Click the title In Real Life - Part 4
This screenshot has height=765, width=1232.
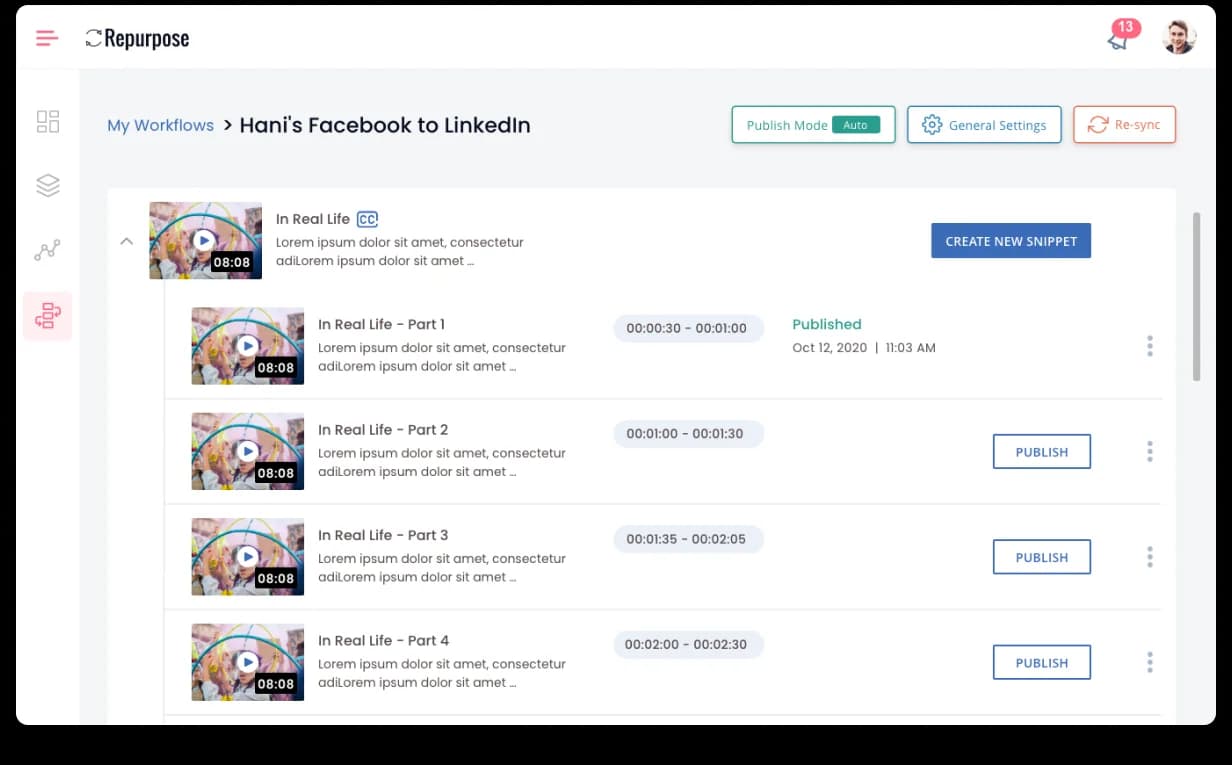click(384, 640)
